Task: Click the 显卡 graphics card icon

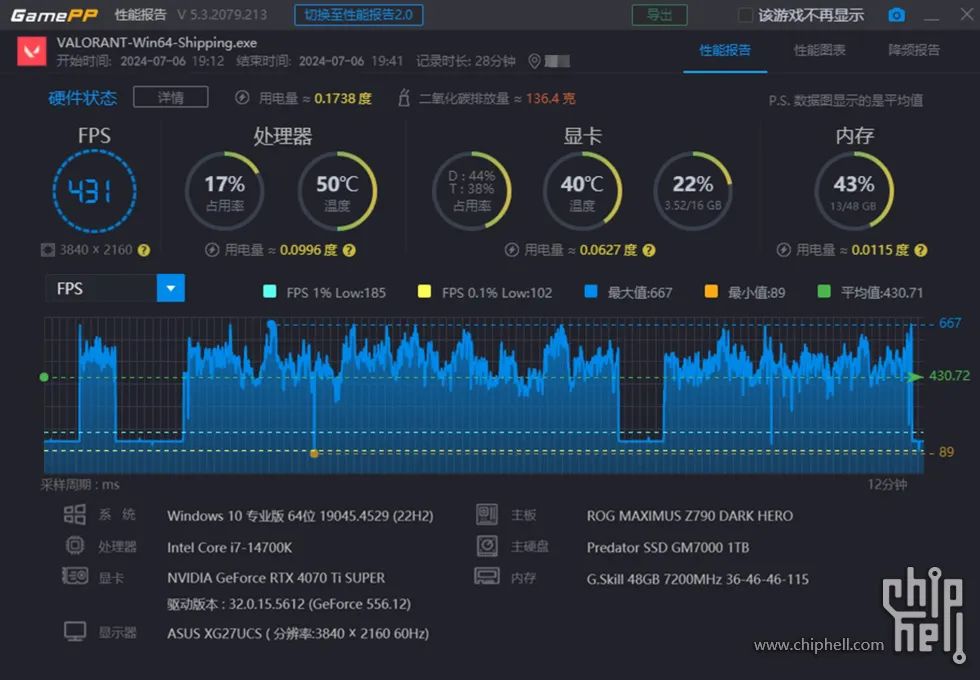Action: pyautogui.click(x=75, y=576)
